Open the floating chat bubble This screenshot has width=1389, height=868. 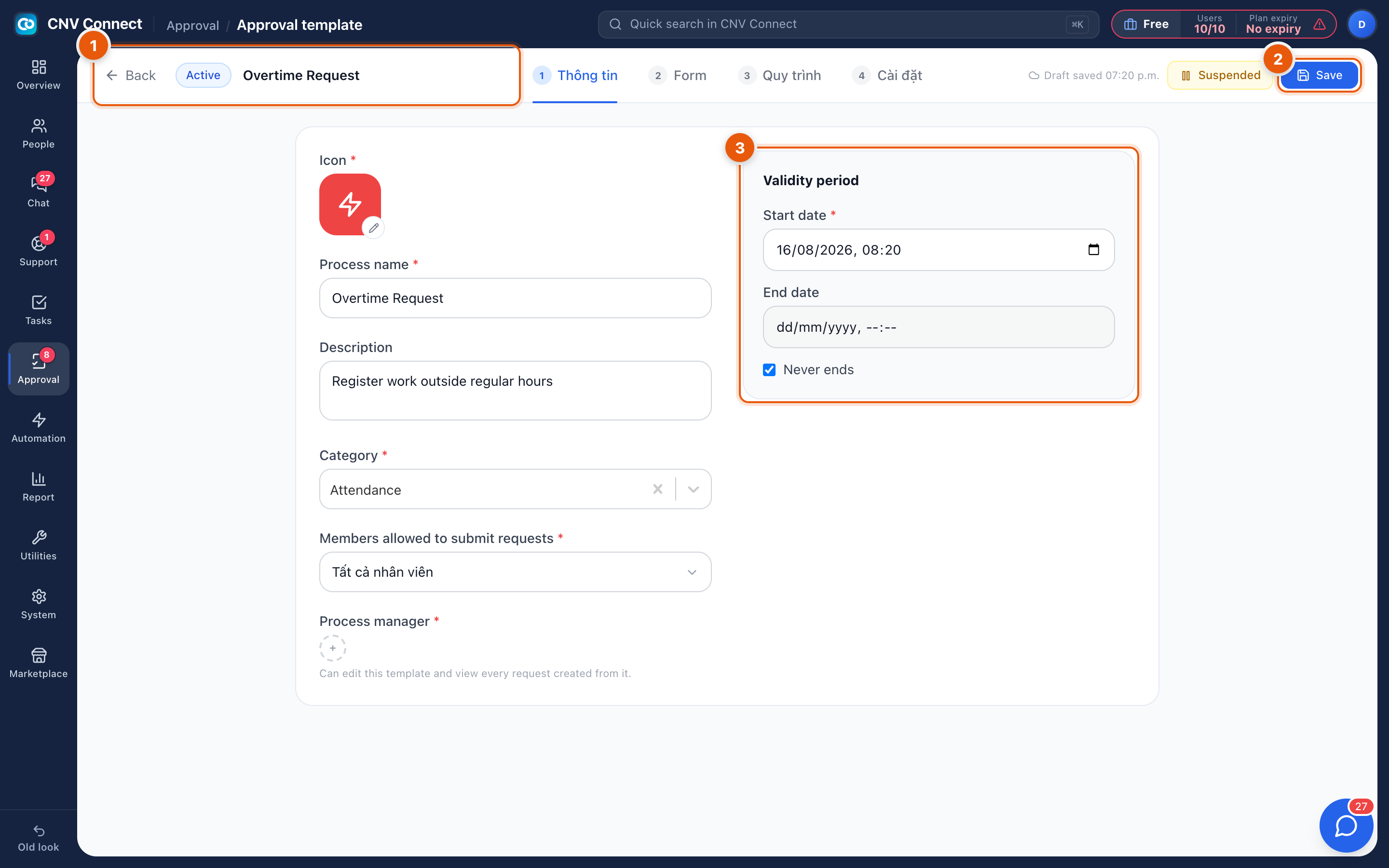(1346, 826)
